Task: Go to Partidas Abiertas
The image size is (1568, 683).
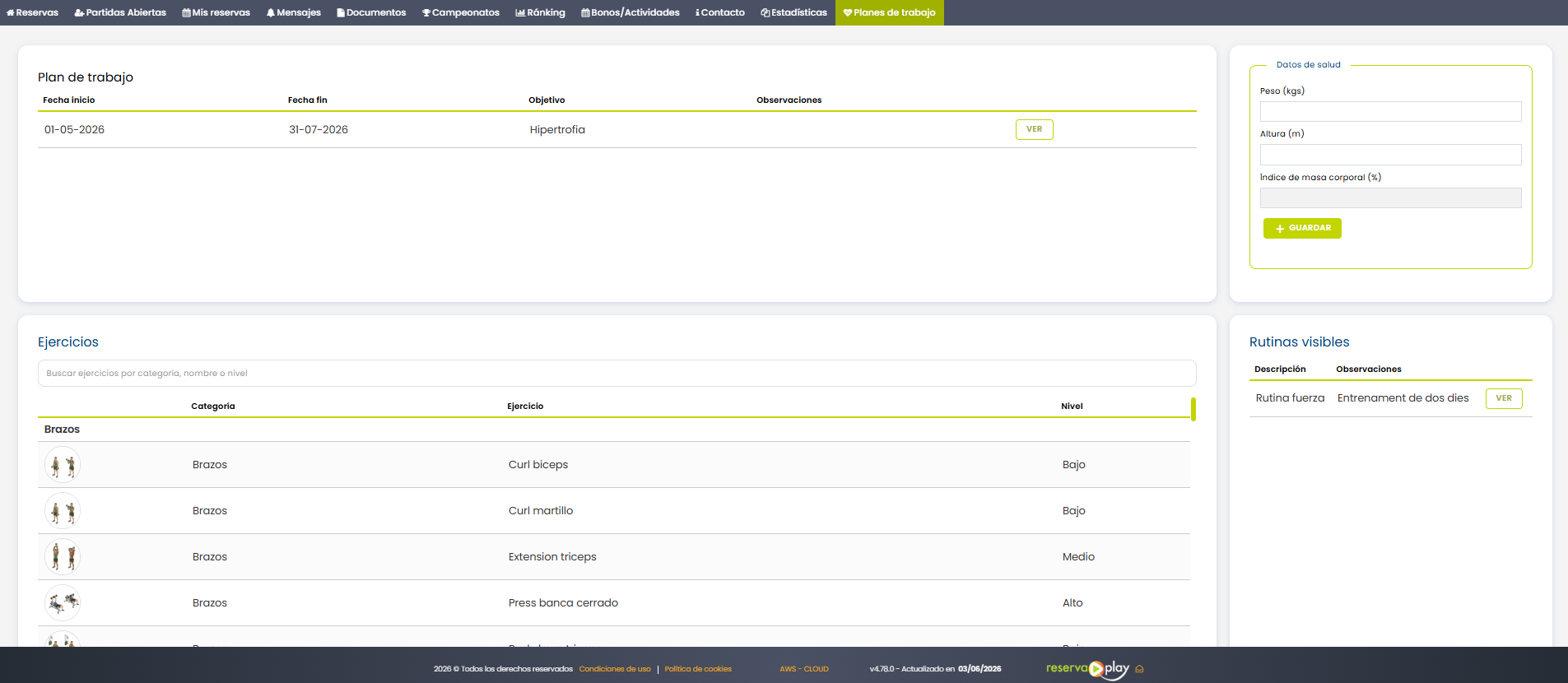Action: (x=120, y=12)
